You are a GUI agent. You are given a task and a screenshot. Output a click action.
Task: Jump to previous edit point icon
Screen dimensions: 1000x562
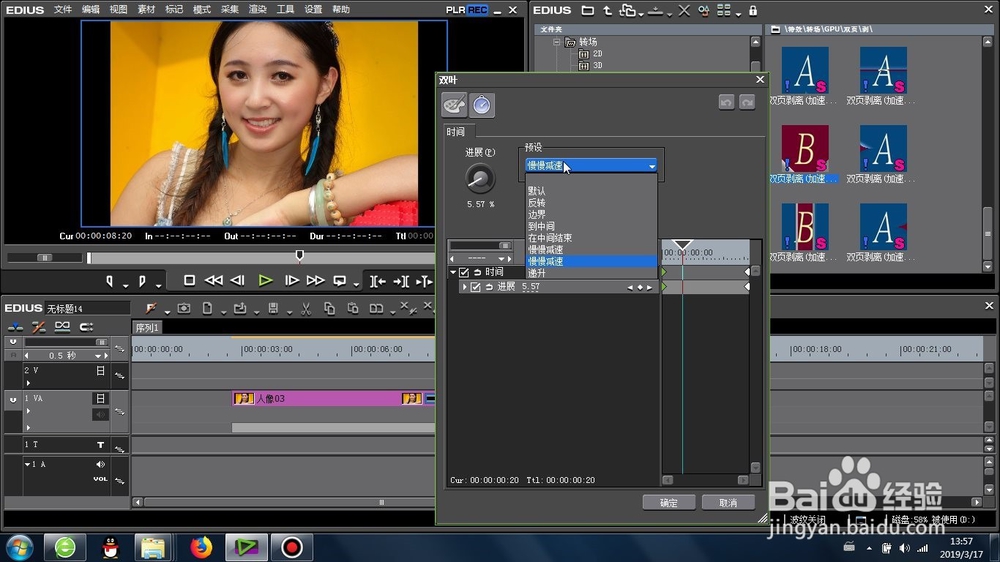[378, 281]
